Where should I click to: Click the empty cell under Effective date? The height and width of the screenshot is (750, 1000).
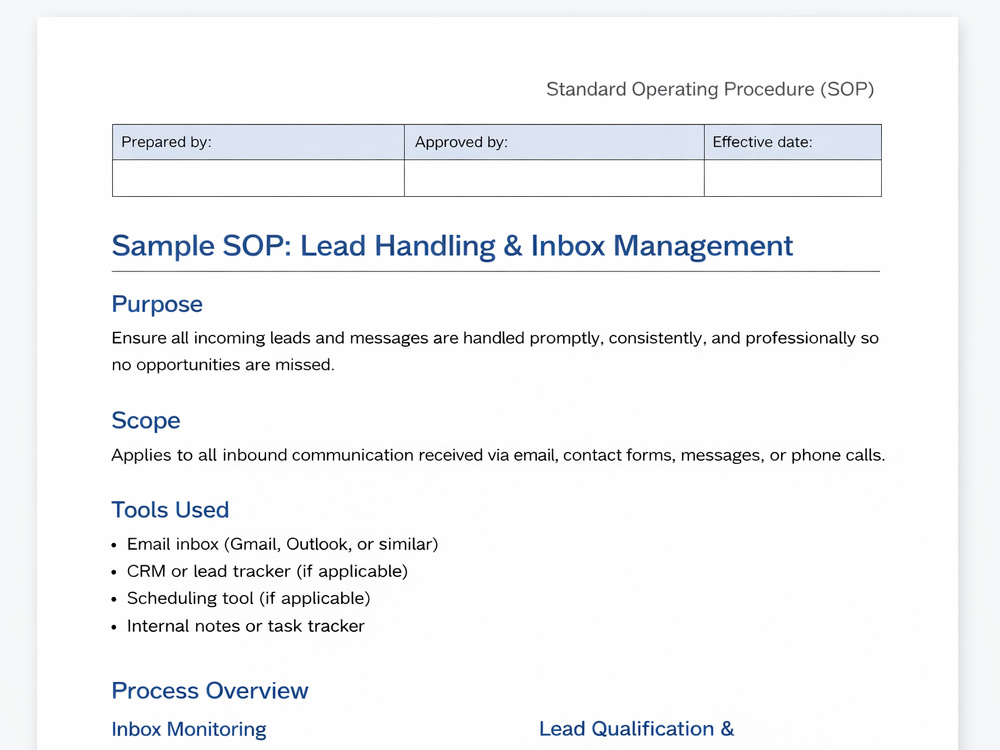793,178
